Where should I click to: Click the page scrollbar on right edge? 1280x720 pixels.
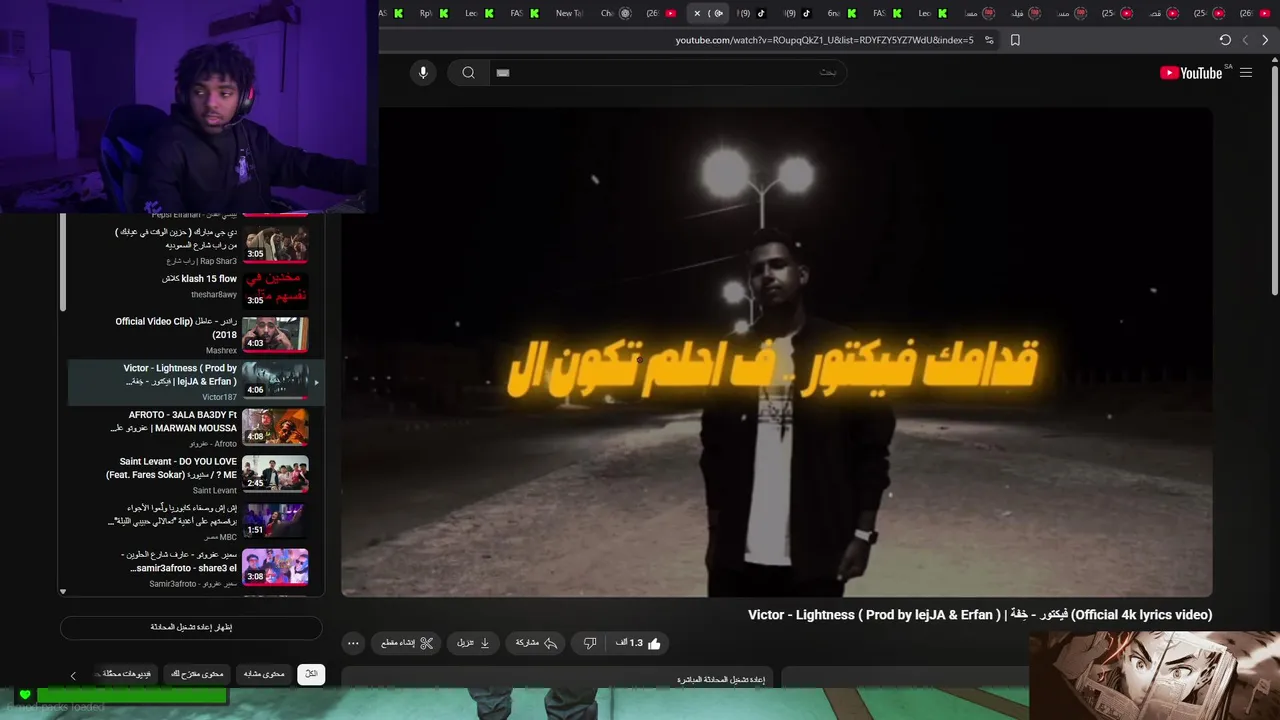pos(1275,180)
